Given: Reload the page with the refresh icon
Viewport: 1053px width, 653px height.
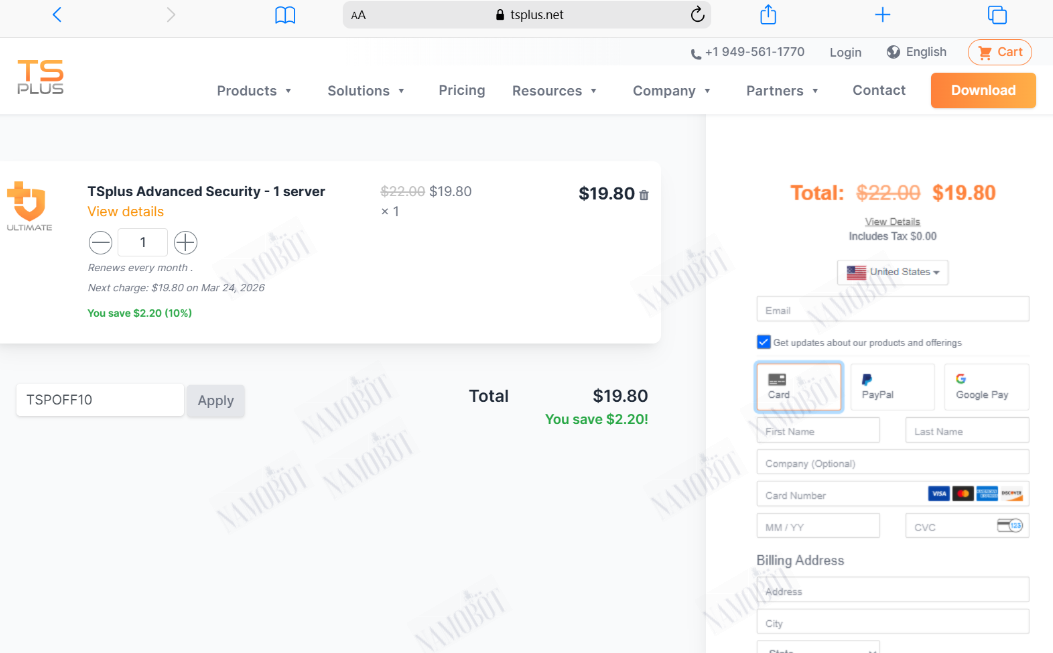Looking at the screenshot, I should (x=697, y=14).
